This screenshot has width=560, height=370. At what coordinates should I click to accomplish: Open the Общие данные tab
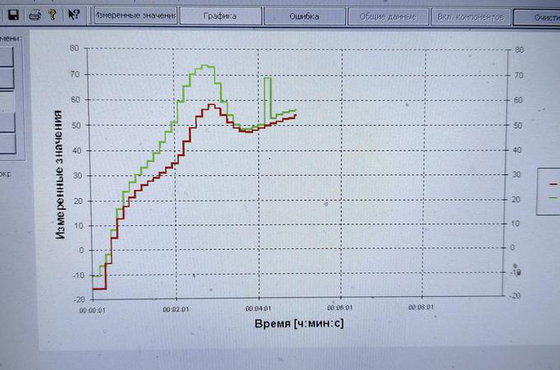(388, 17)
